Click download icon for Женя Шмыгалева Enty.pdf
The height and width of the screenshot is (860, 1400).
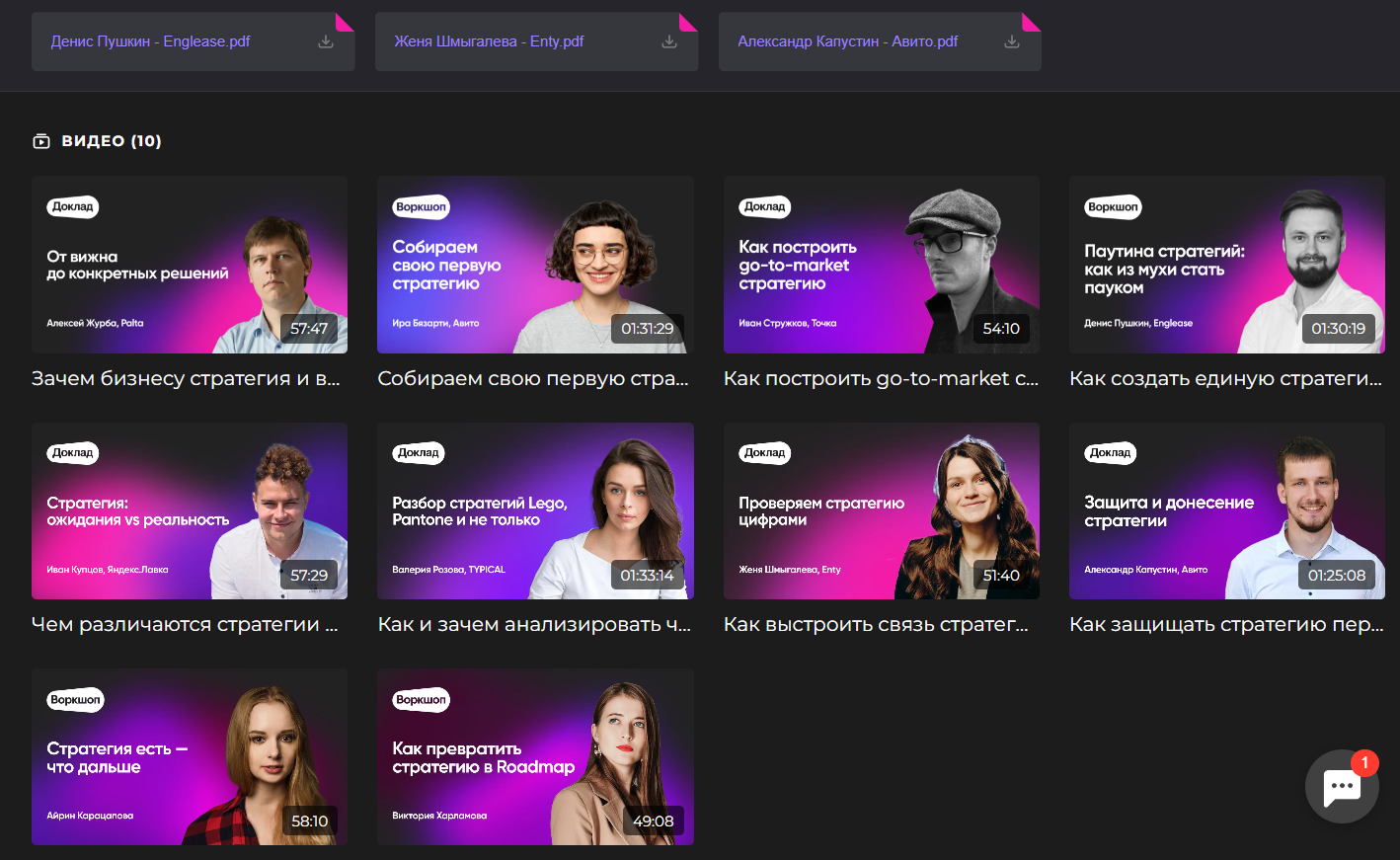(x=668, y=41)
